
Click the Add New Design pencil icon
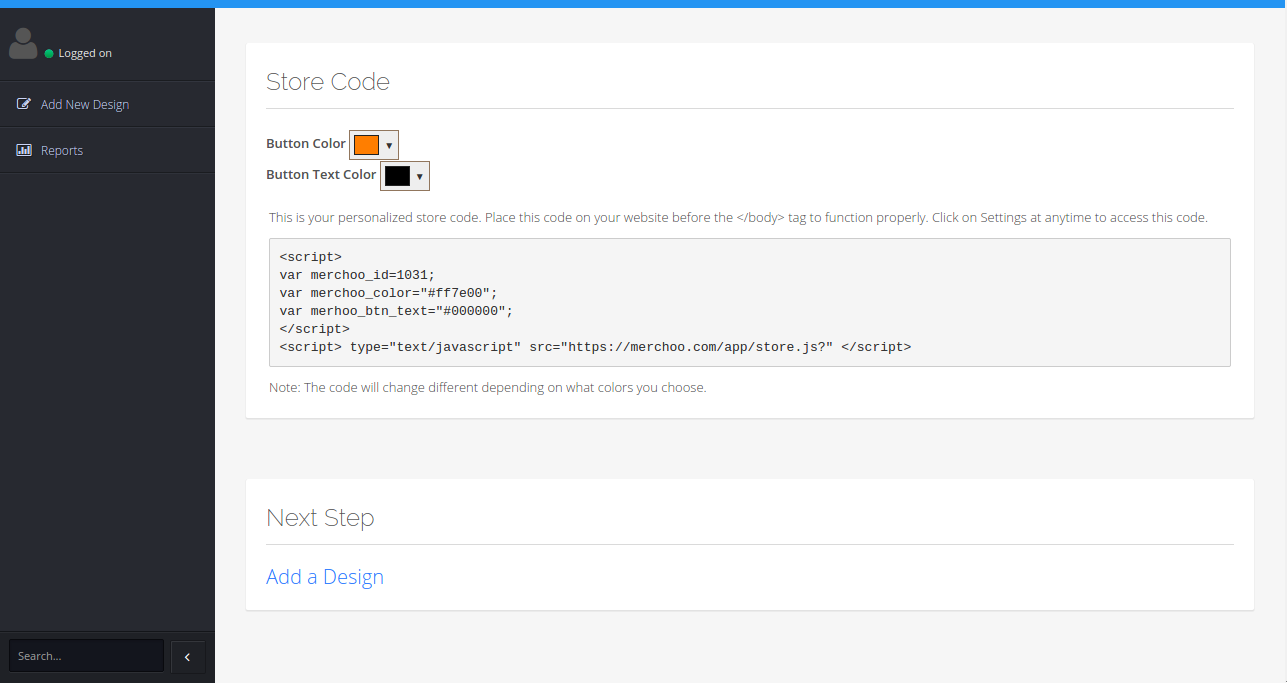pos(24,104)
